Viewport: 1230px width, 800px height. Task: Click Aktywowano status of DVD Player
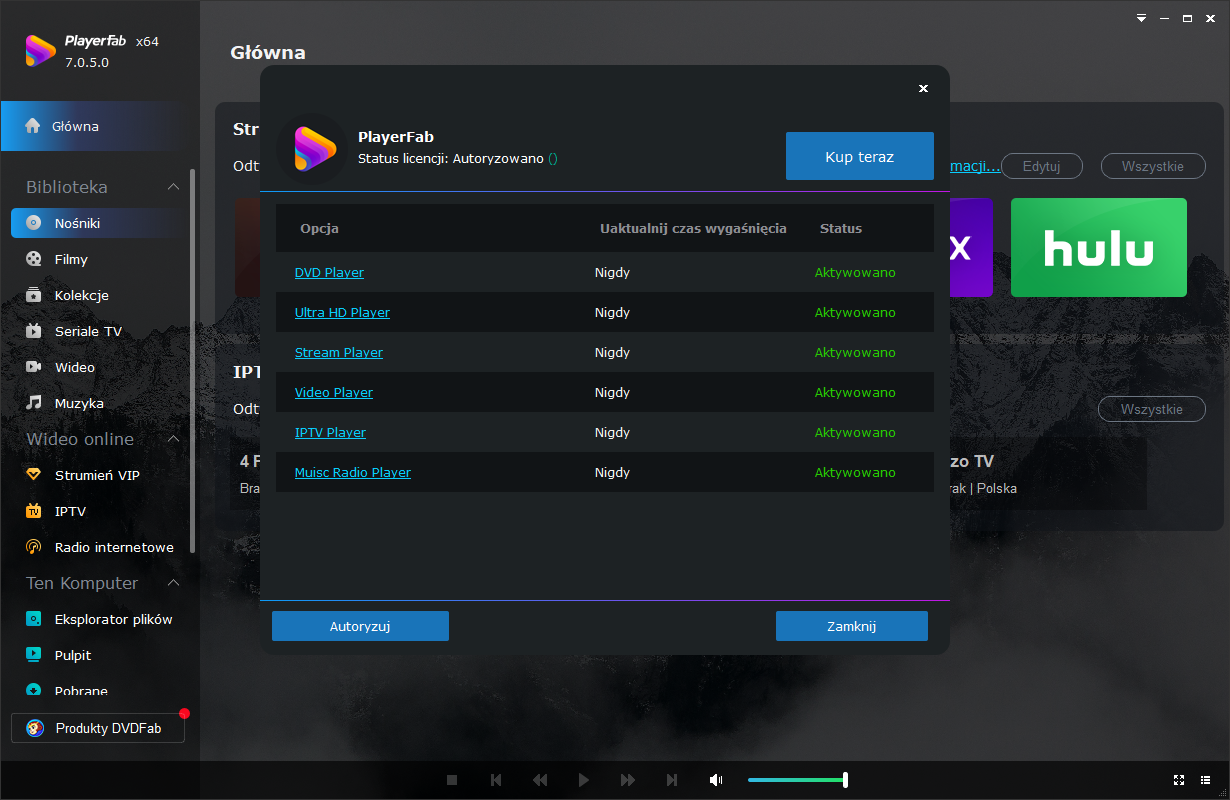coord(855,272)
